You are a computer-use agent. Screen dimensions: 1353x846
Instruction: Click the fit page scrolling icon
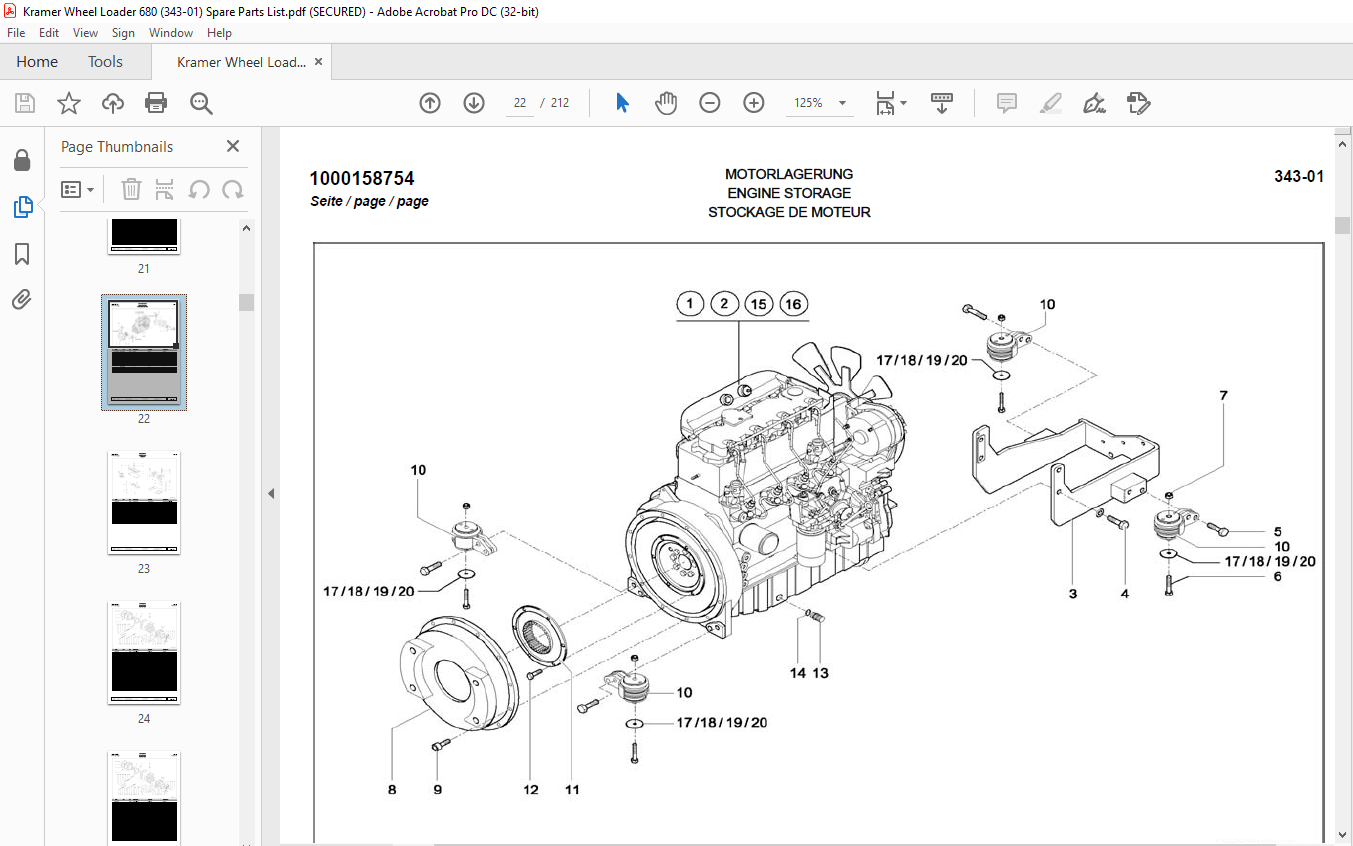pos(886,103)
